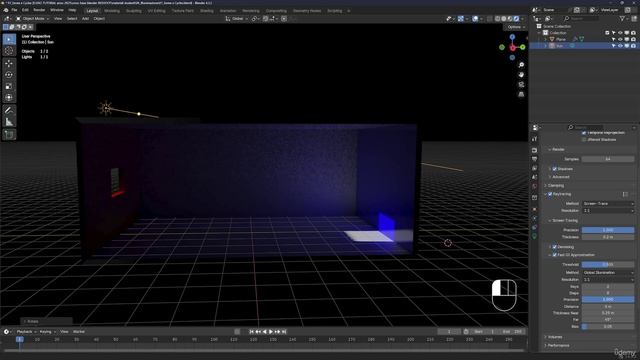Open the viewport Add menu
Viewport: 640px width, 360px height.
click(x=85, y=19)
